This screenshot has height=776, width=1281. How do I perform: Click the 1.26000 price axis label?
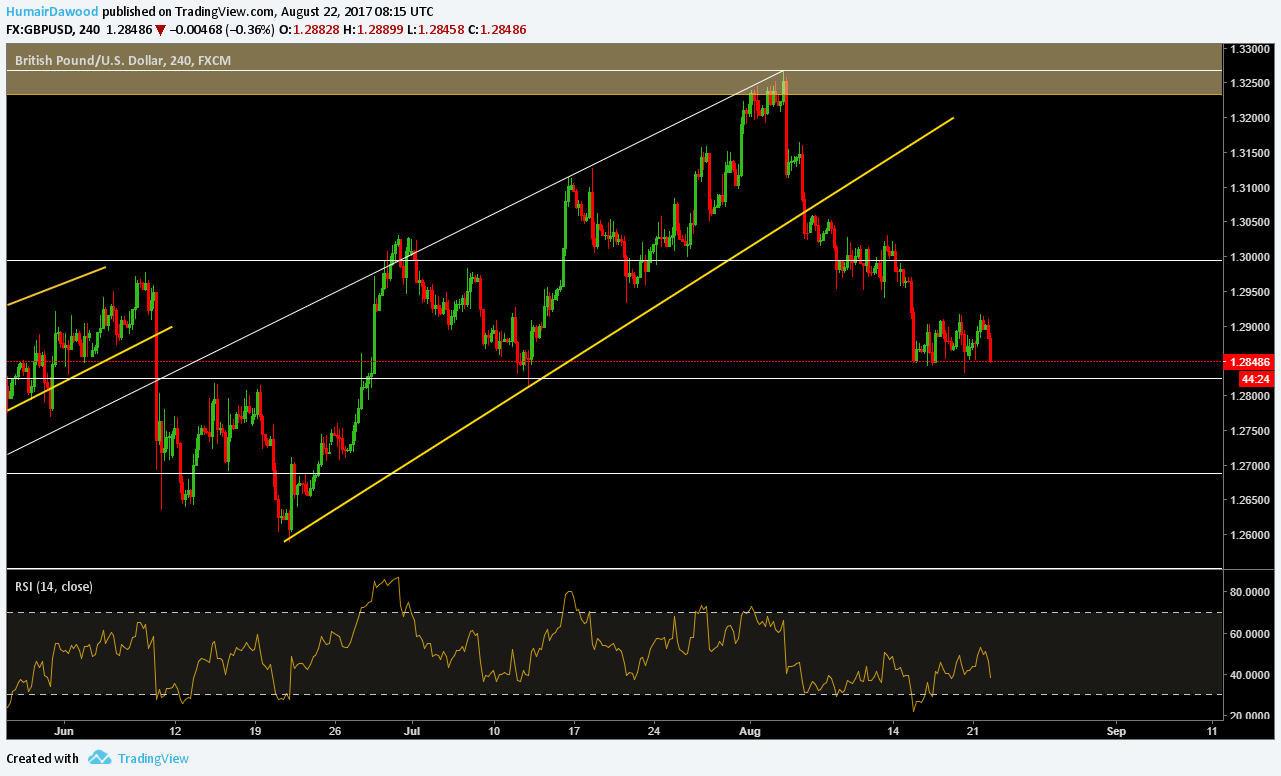1250,536
